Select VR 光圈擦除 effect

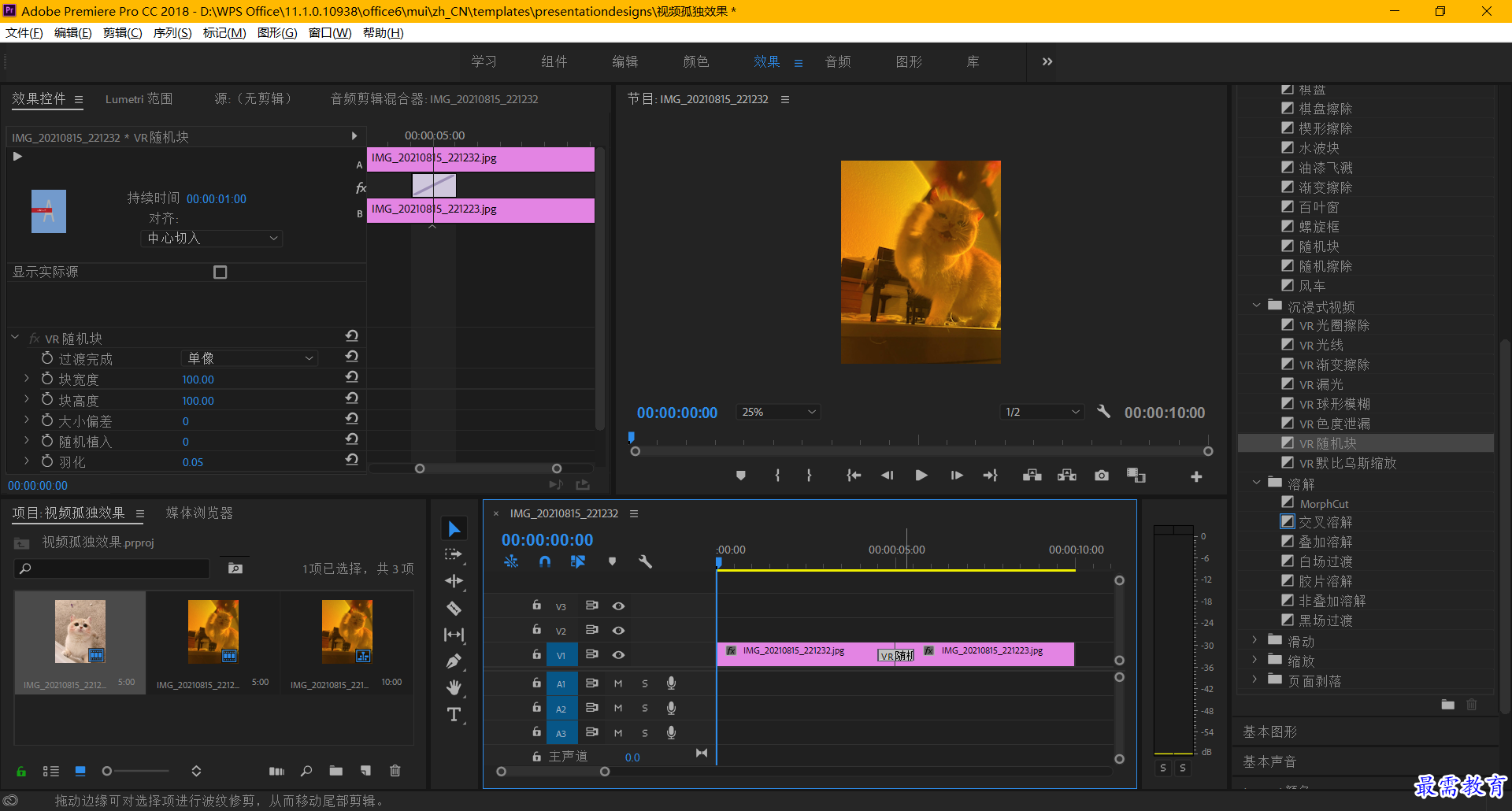(x=1334, y=325)
